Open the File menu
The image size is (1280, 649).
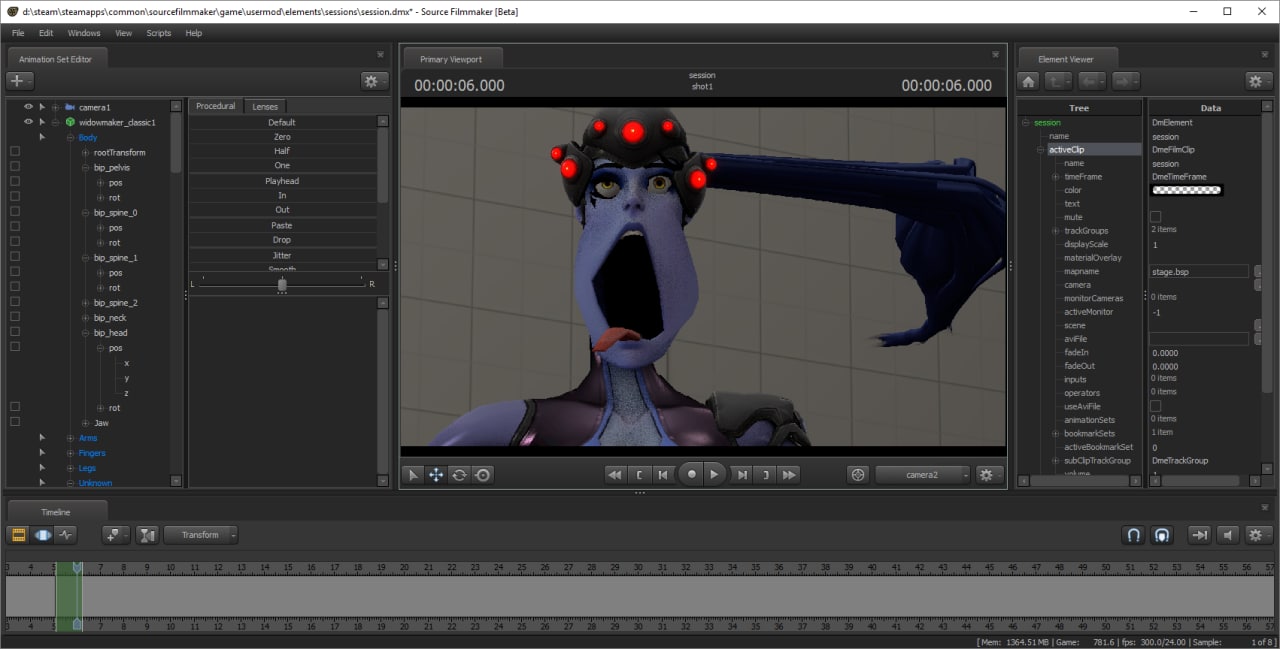coord(18,33)
